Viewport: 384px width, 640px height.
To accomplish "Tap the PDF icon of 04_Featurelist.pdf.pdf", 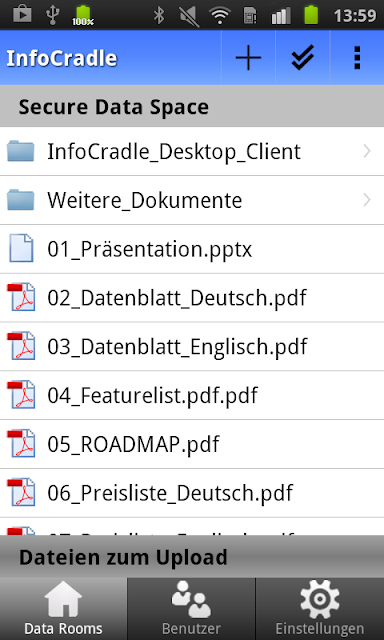I will pyautogui.click(x=21, y=395).
